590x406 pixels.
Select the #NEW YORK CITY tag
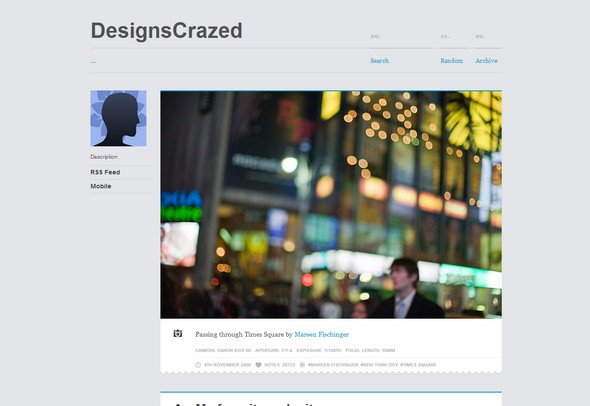pyautogui.click(x=379, y=365)
